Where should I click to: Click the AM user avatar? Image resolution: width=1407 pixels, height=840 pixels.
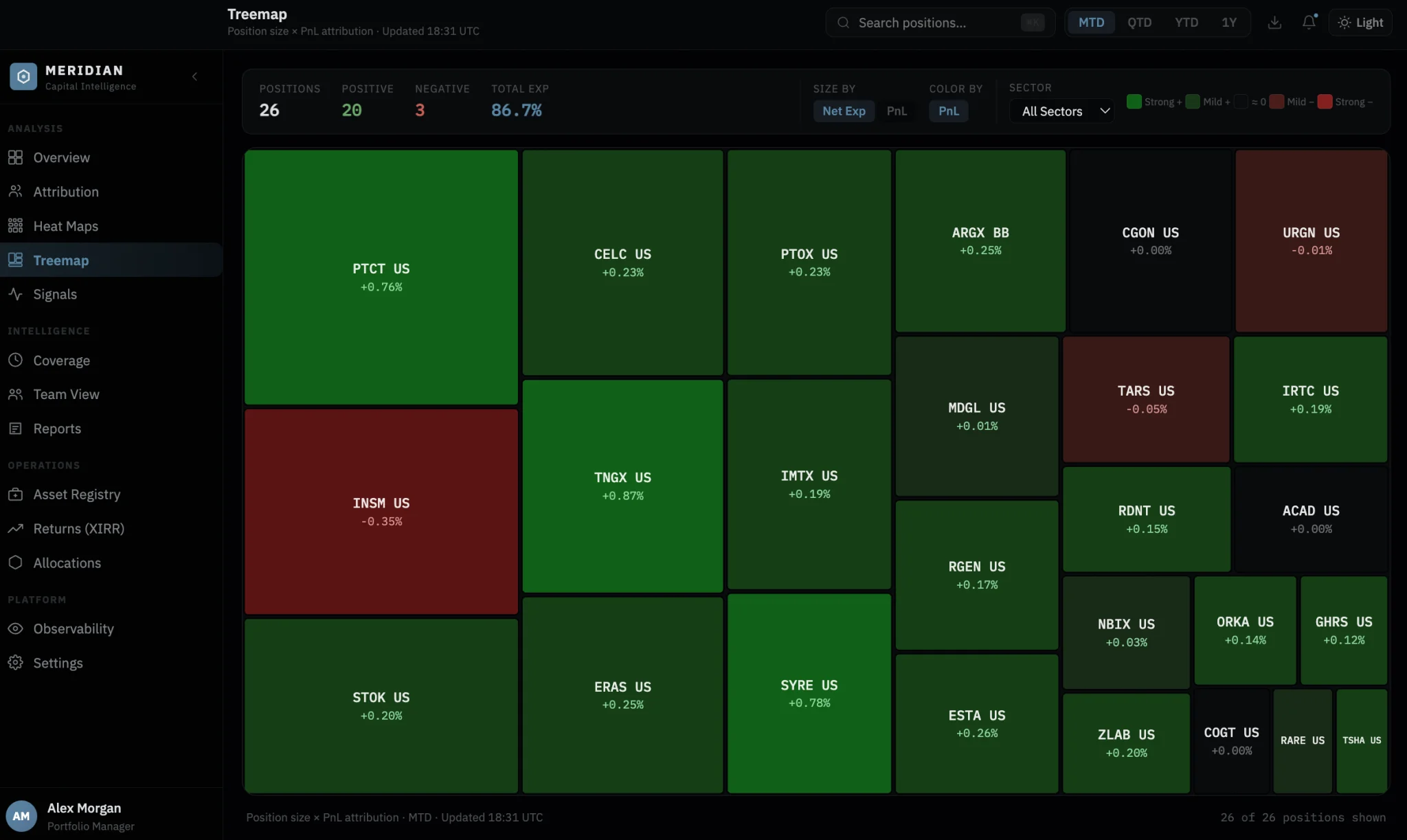[x=21, y=816]
